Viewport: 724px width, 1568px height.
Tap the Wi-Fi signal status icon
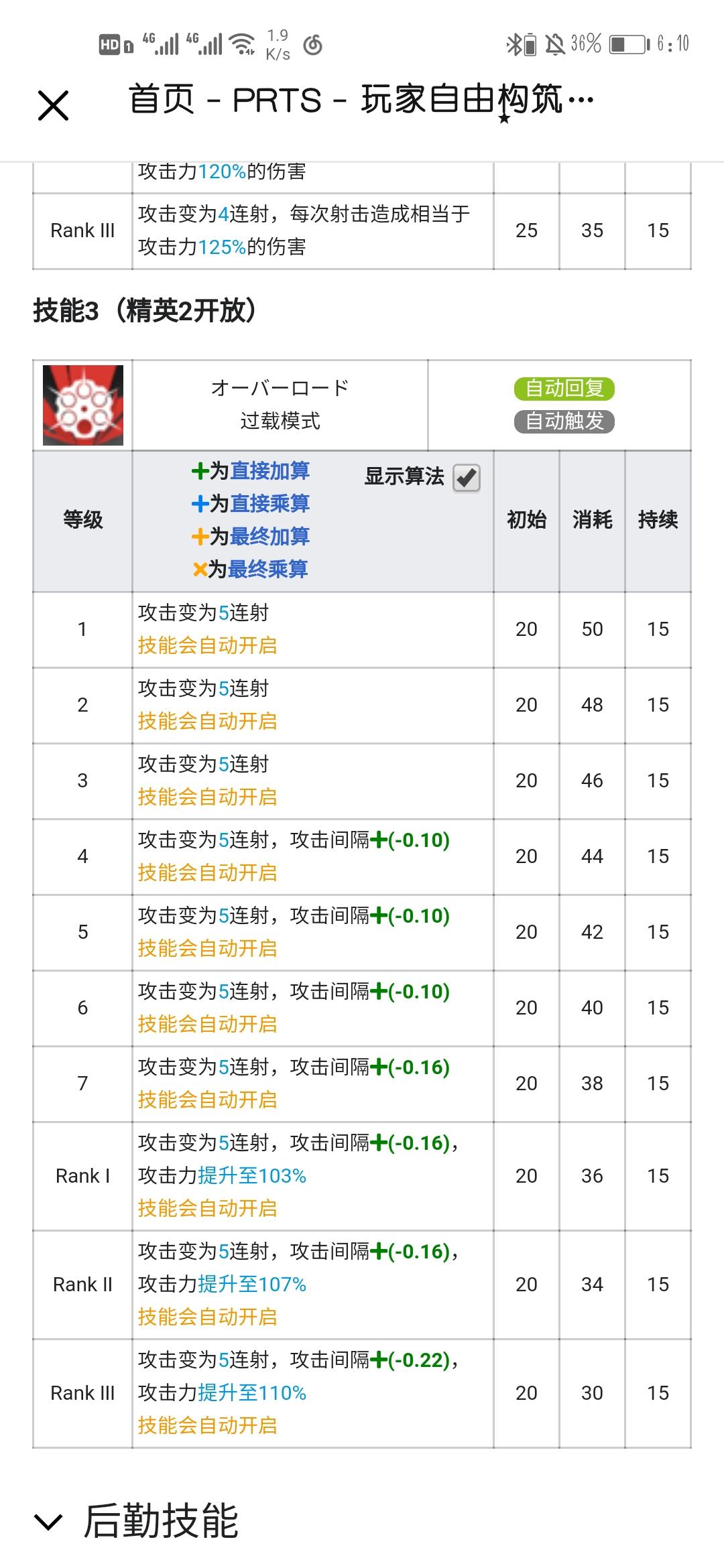(x=242, y=44)
